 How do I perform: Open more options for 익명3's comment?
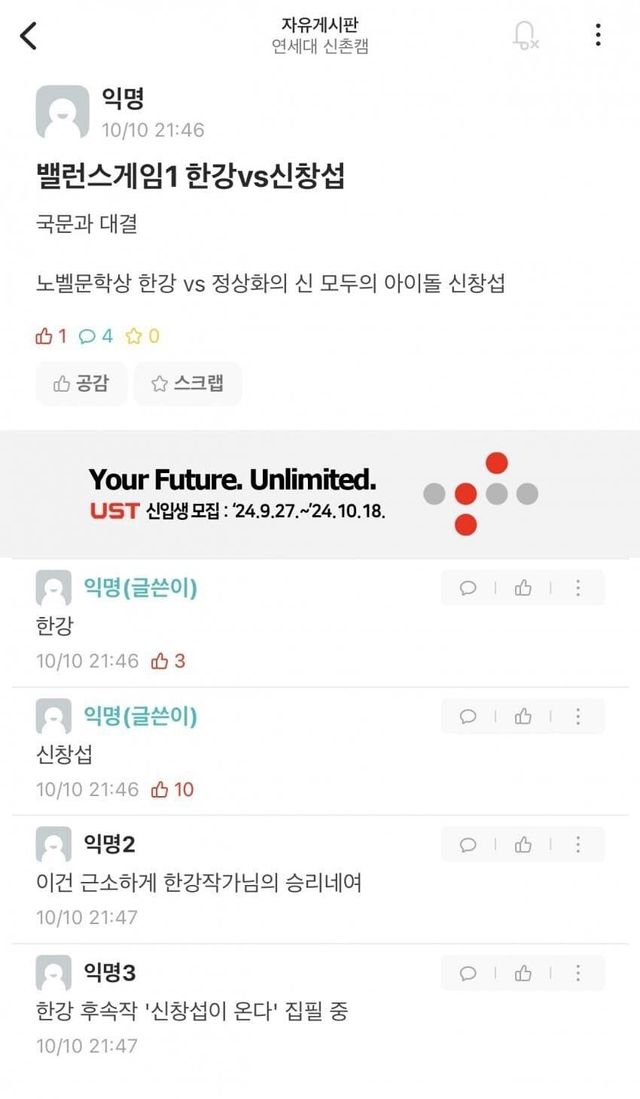pos(578,973)
